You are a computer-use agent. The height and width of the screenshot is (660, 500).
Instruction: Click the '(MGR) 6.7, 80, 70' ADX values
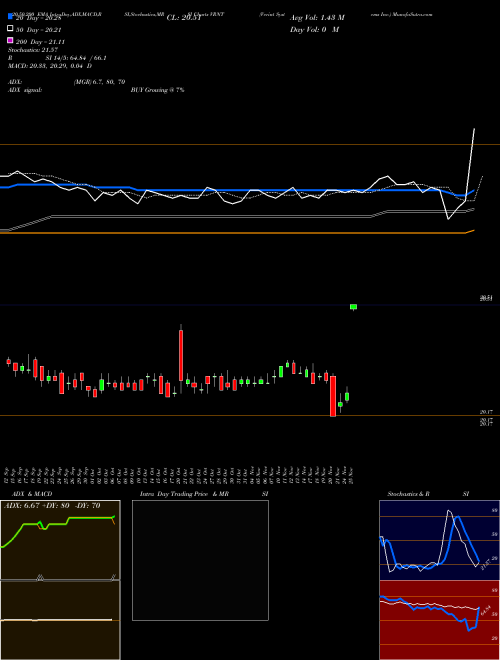pyautogui.click(x=99, y=82)
